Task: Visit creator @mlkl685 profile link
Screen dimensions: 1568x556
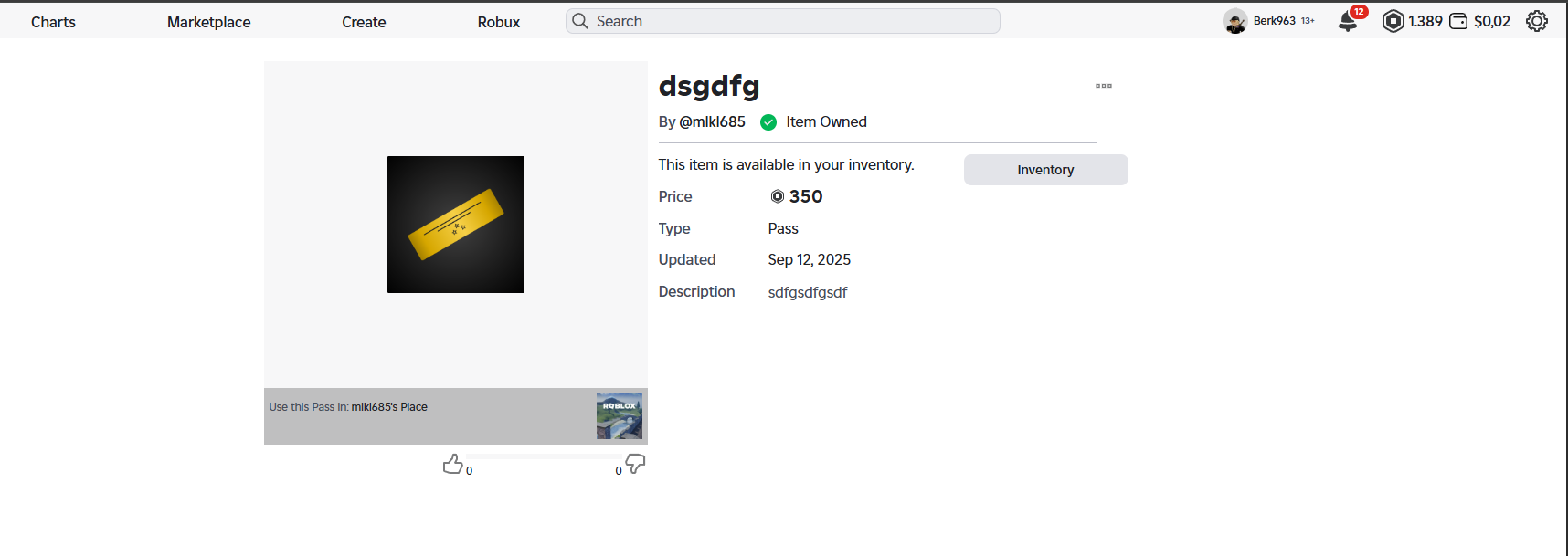Action: point(712,121)
